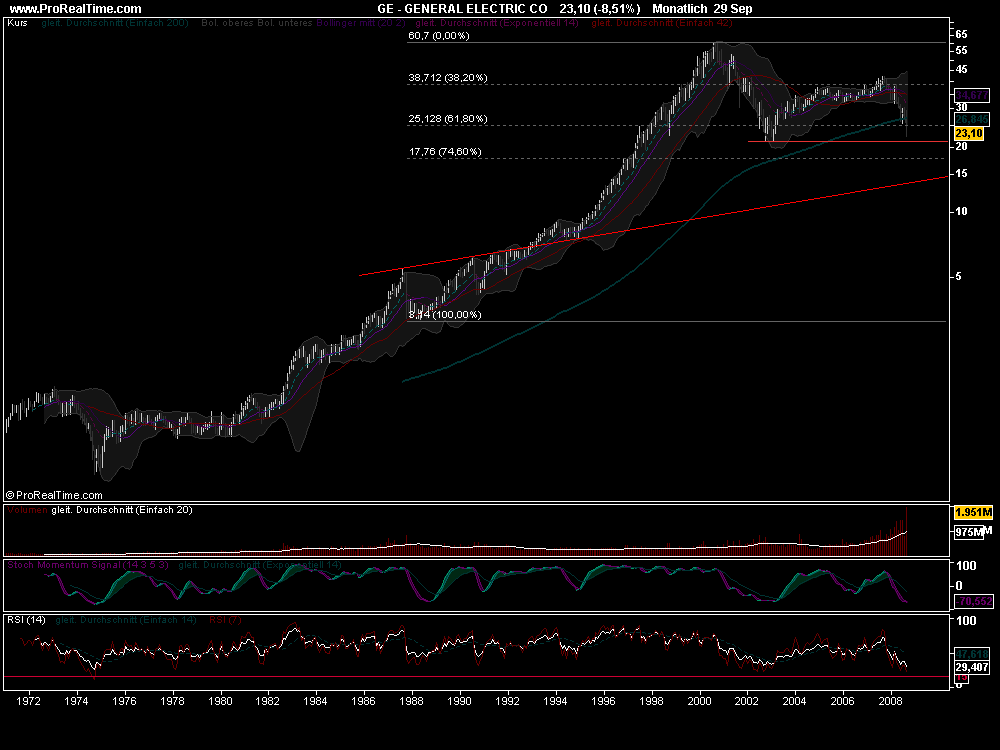Click the 2002 time axis label
1000x750 pixels.
[747, 701]
